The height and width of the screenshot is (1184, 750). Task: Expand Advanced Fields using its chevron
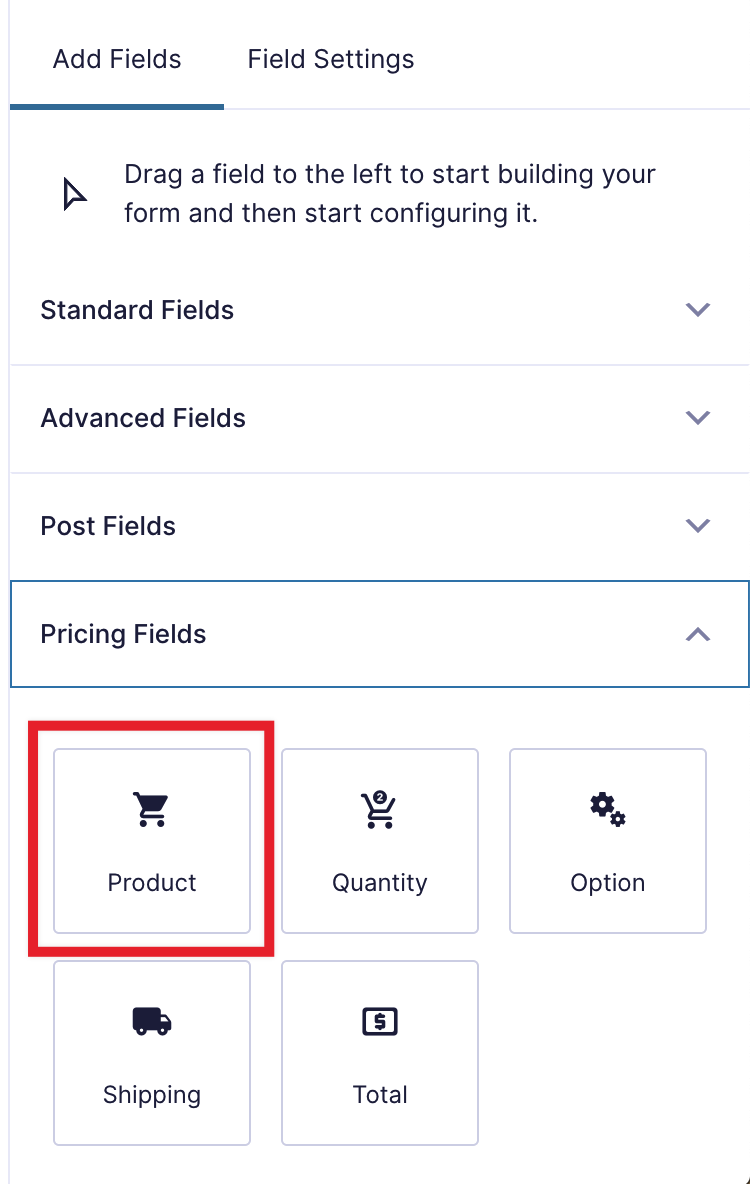(698, 417)
